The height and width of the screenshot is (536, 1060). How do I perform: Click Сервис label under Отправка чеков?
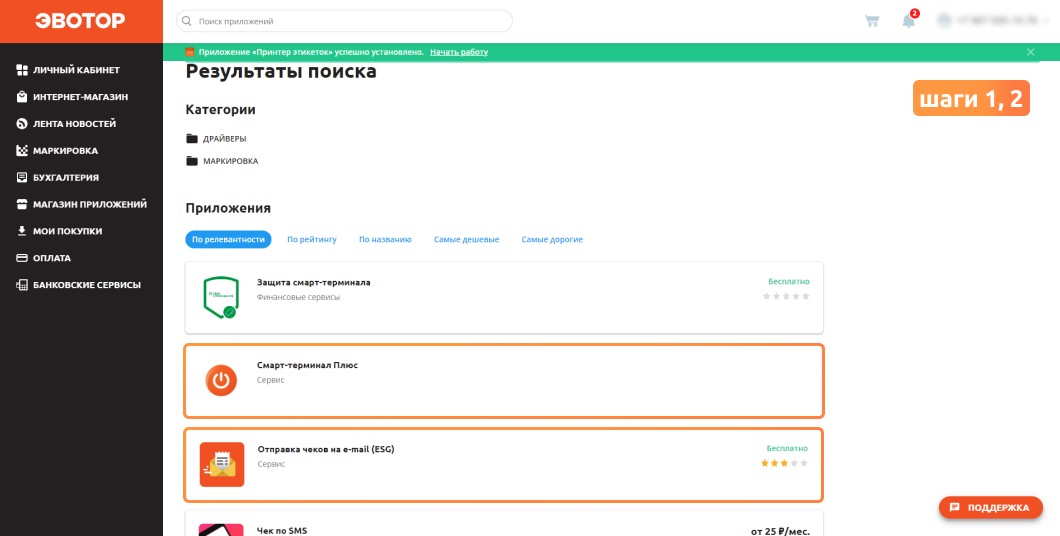click(x=271, y=464)
